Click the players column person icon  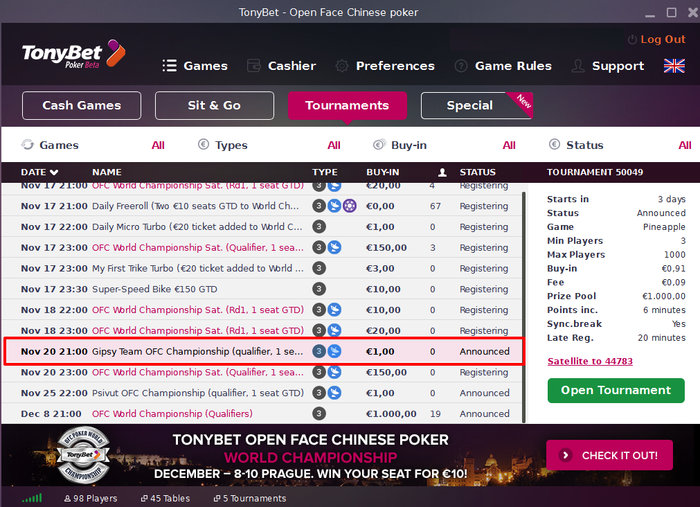point(442,172)
